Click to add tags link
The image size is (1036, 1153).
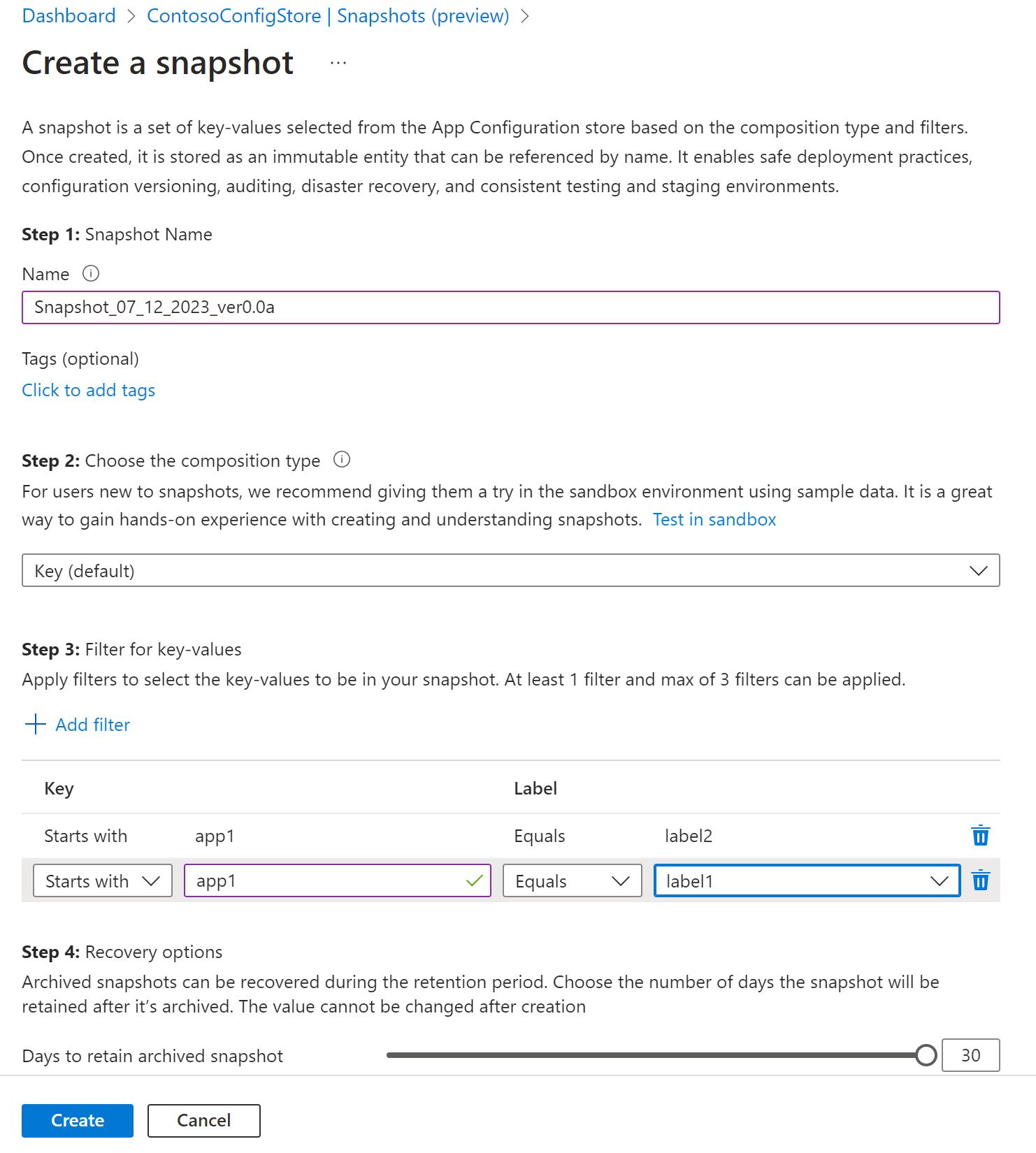pyautogui.click(x=88, y=390)
